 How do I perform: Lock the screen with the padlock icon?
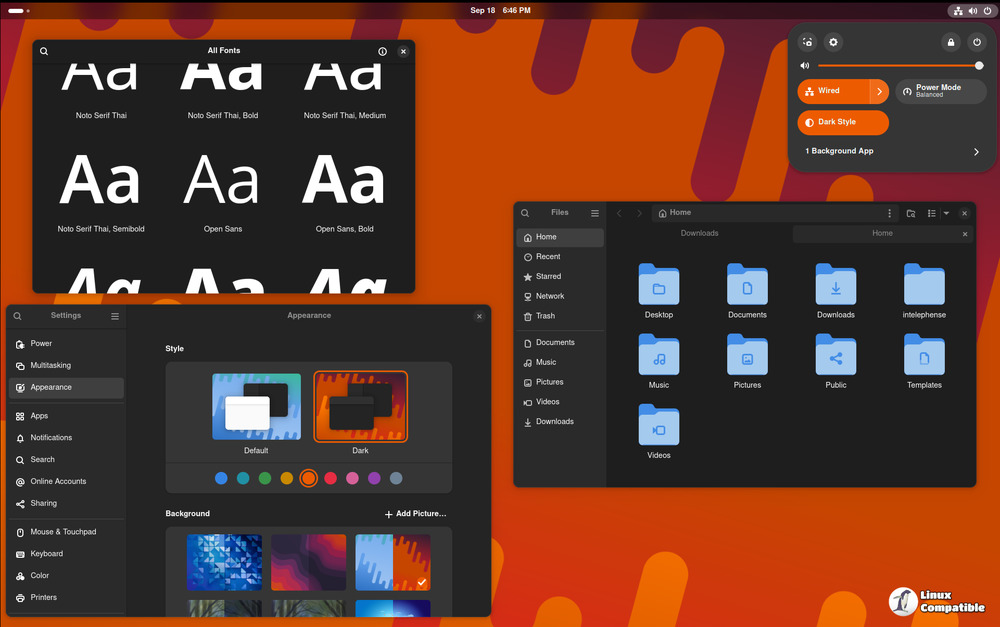(950, 42)
